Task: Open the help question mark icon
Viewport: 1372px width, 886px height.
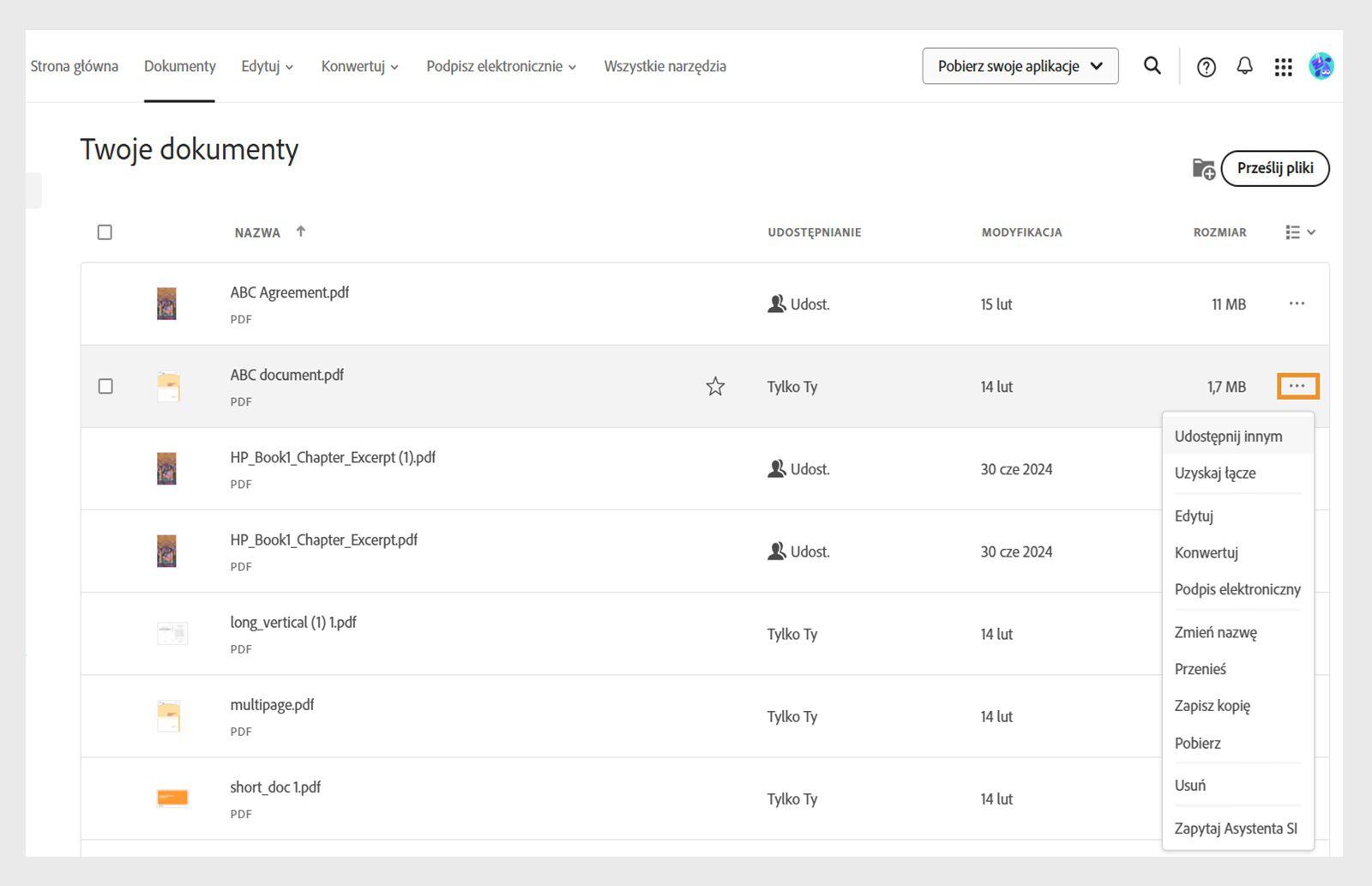Action: coord(1207,67)
